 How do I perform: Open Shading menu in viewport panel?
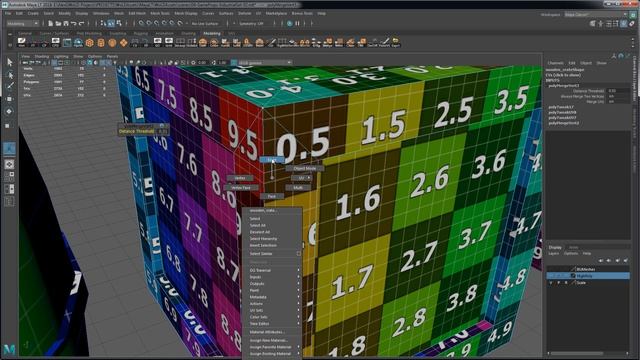42,56
